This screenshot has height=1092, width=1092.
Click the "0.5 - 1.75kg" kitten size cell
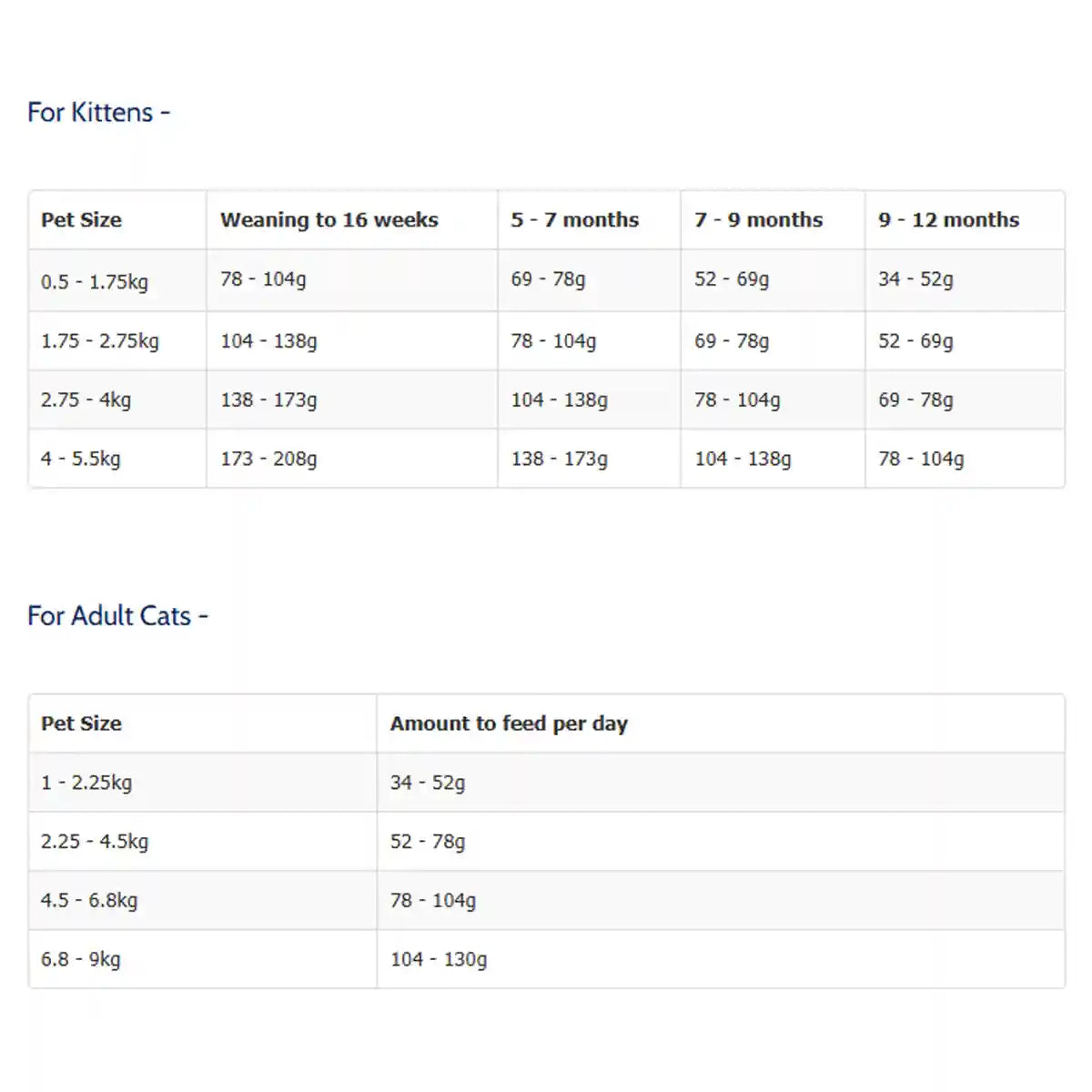tap(94, 281)
